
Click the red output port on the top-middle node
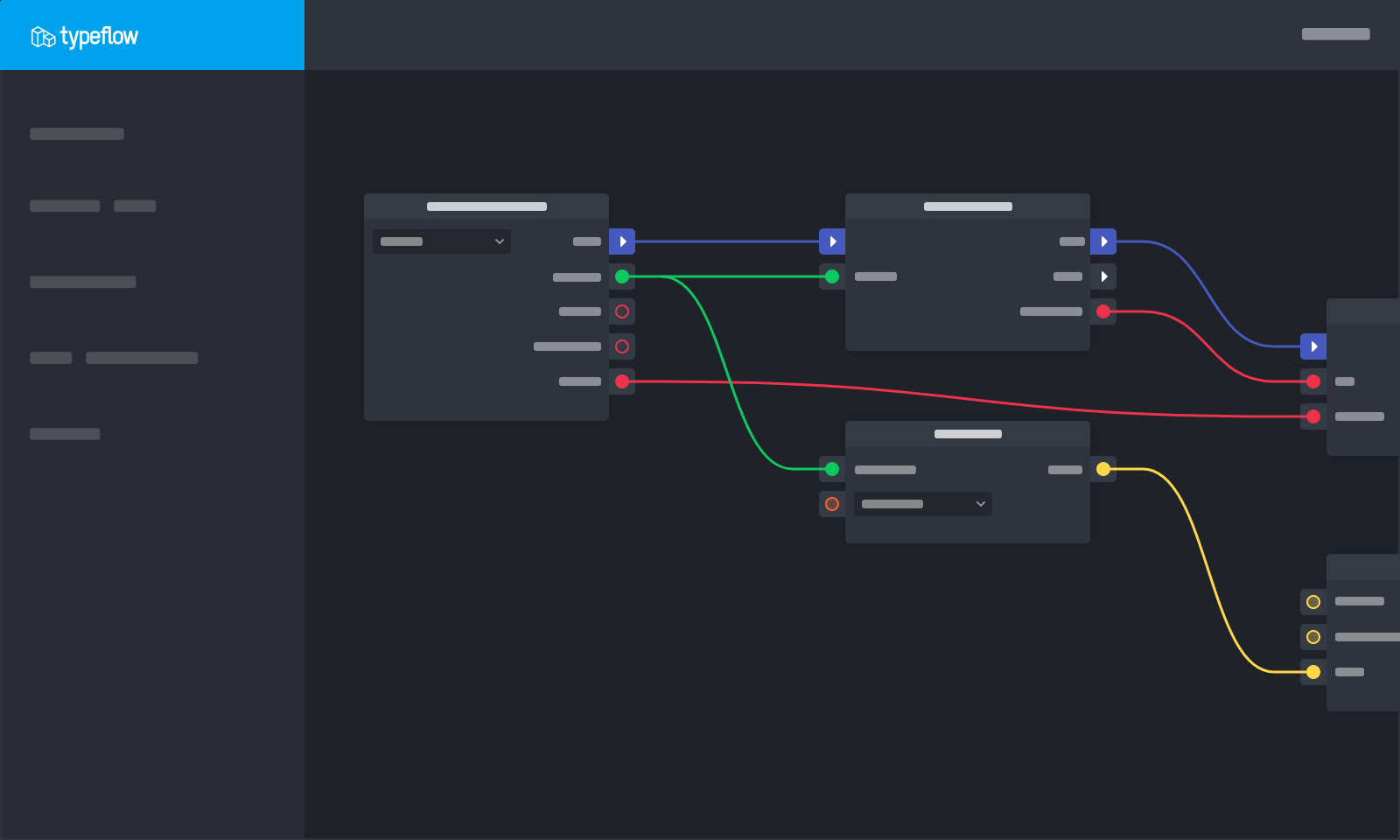1103,311
